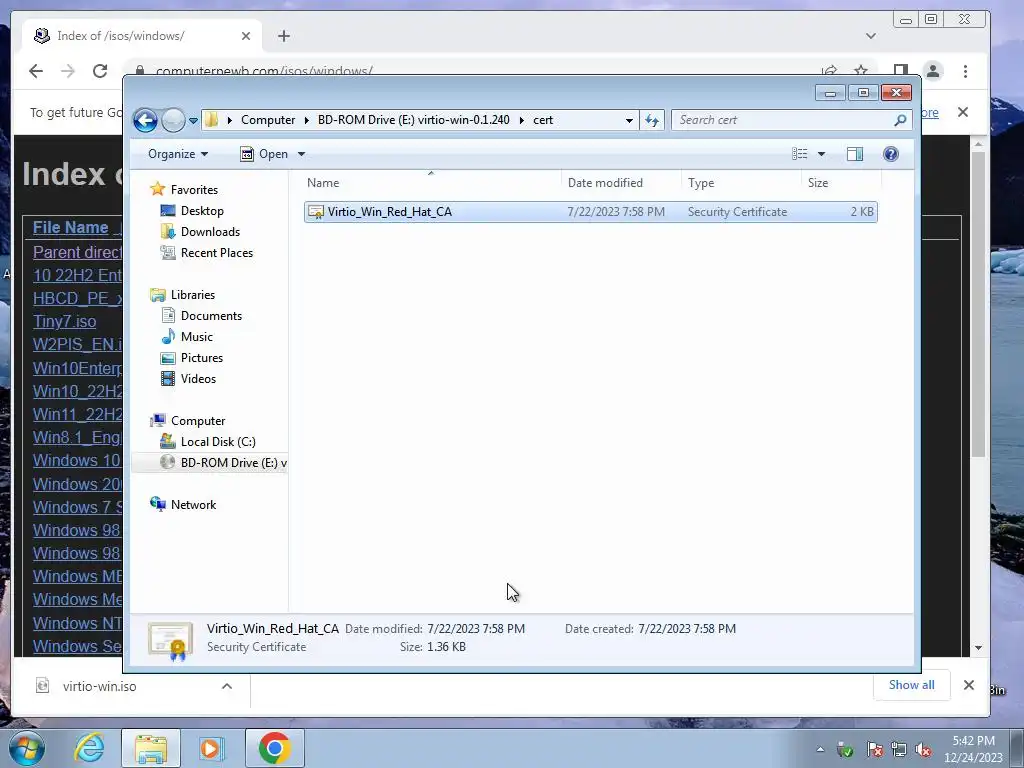Click the Change your view icon

[799, 154]
